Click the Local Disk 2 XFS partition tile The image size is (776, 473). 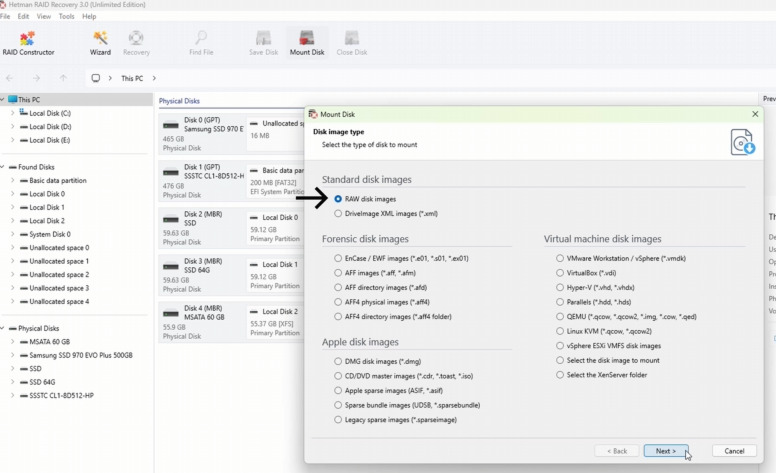(275, 322)
